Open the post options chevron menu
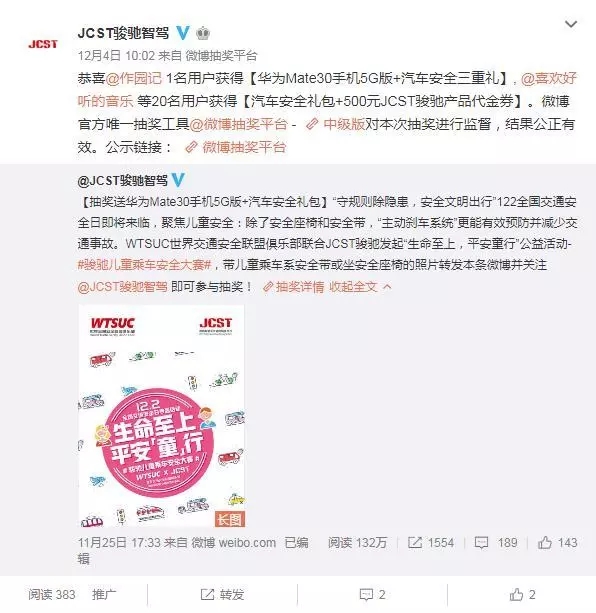This screenshot has width=596, height=613. pyautogui.click(x=571, y=24)
